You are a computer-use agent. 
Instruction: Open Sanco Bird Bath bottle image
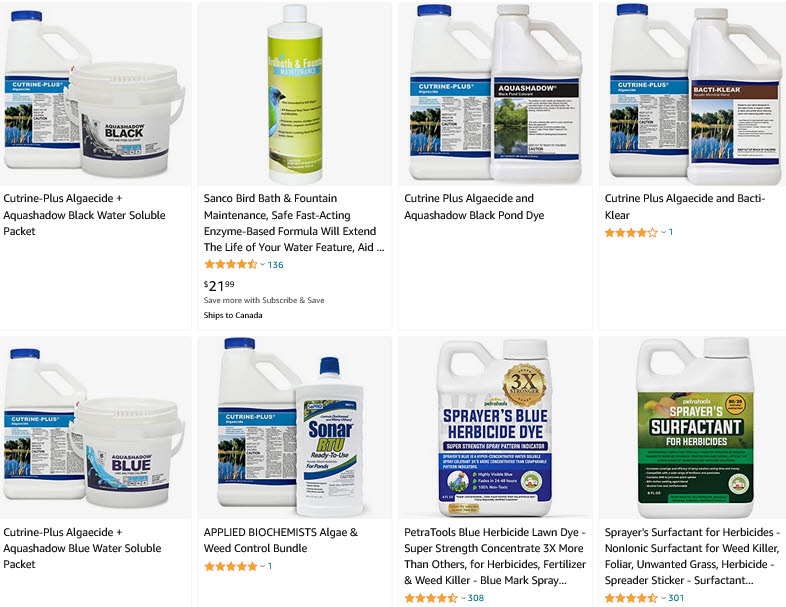click(x=295, y=94)
